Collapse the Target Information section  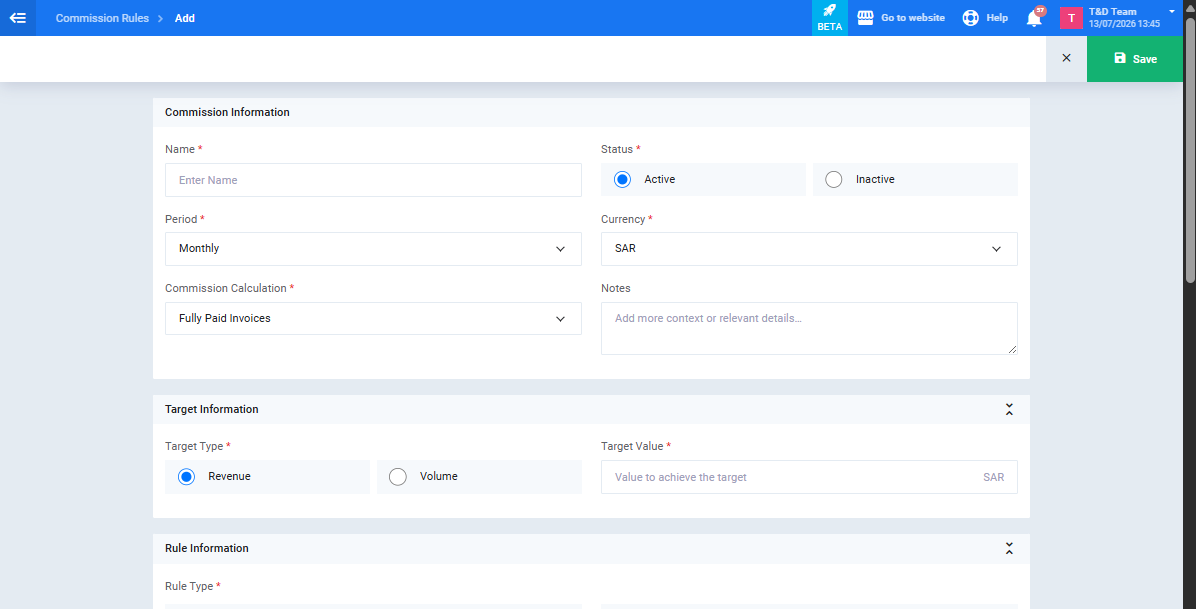click(x=1009, y=410)
